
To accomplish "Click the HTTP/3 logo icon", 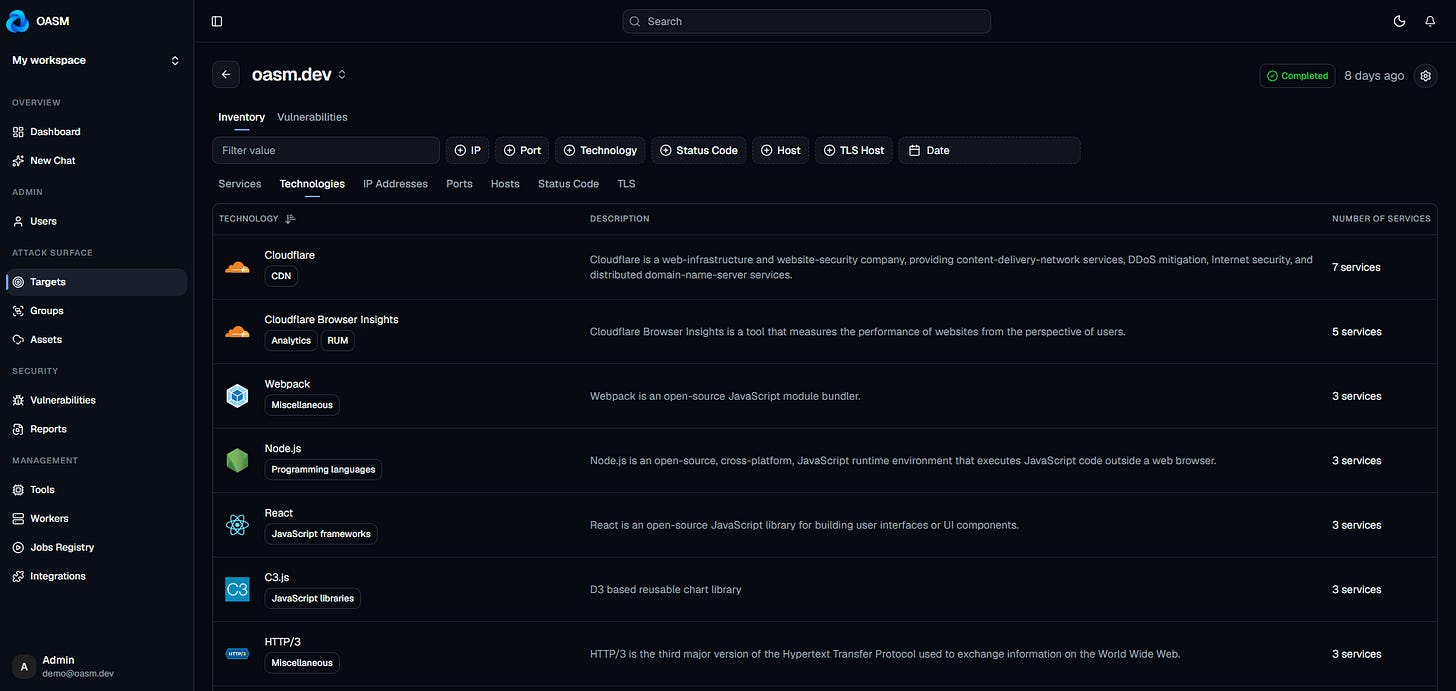I will pos(237,654).
